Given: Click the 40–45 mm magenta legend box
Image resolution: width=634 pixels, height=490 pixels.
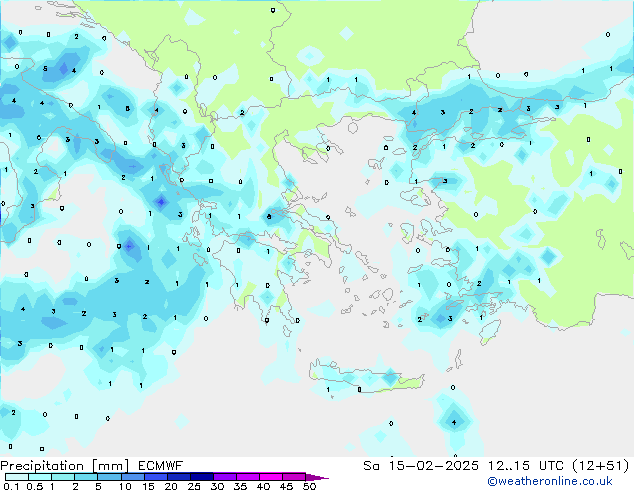Looking at the screenshot, I should (271, 477).
